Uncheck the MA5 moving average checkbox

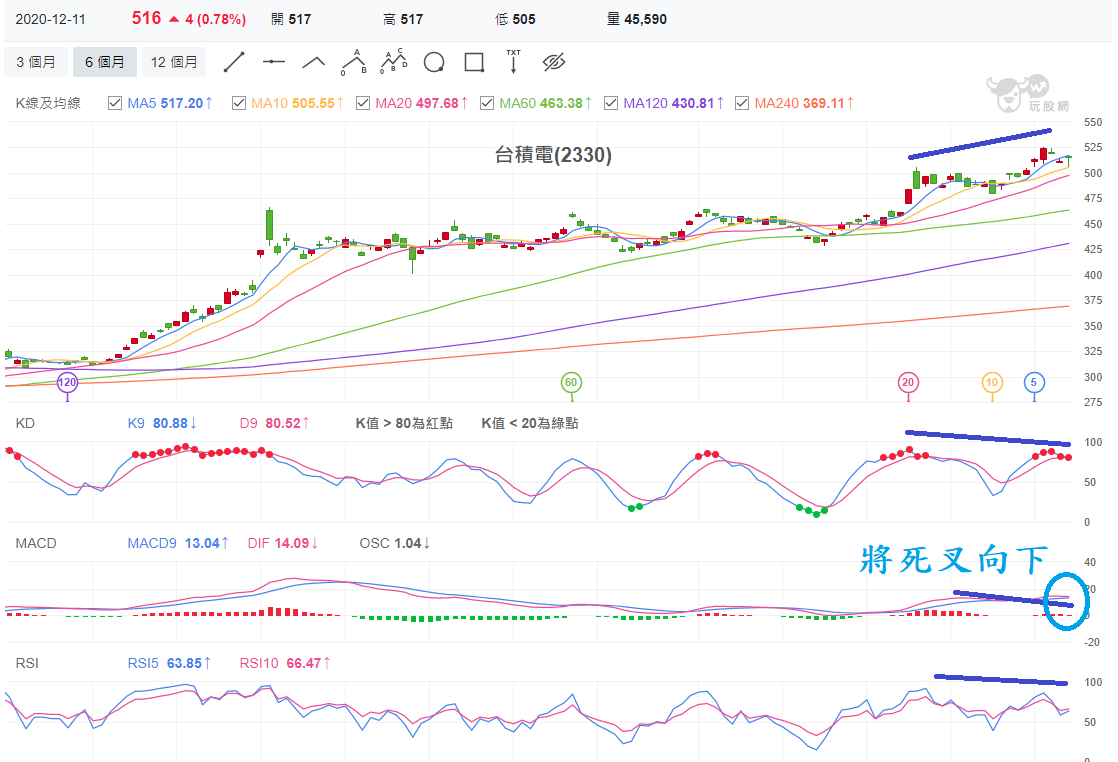[x=115, y=103]
